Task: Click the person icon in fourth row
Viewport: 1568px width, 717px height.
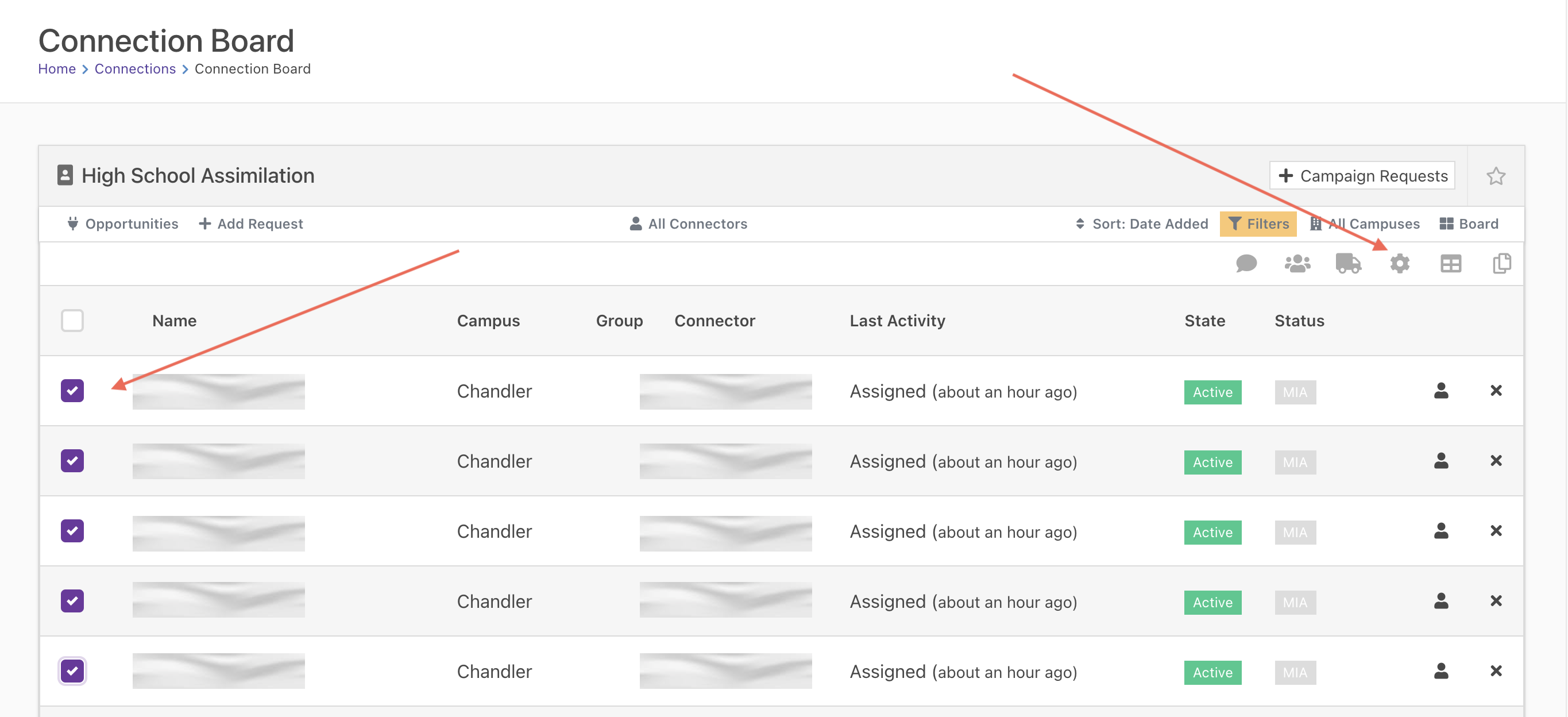Action: pyautogui.click(x=1441, y=601)
